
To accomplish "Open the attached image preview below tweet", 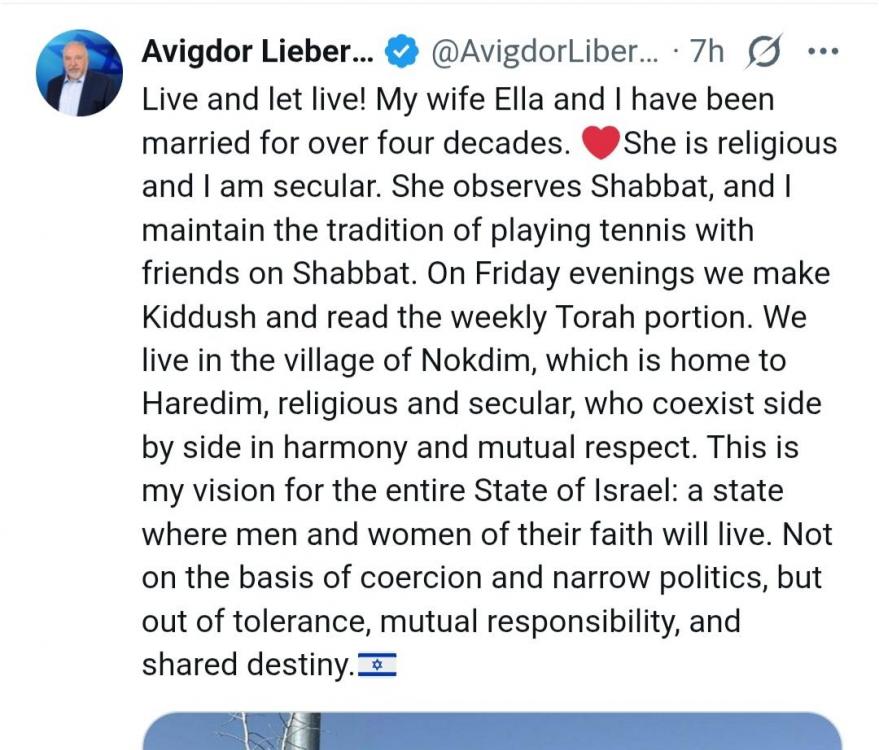I will [492, 731].
